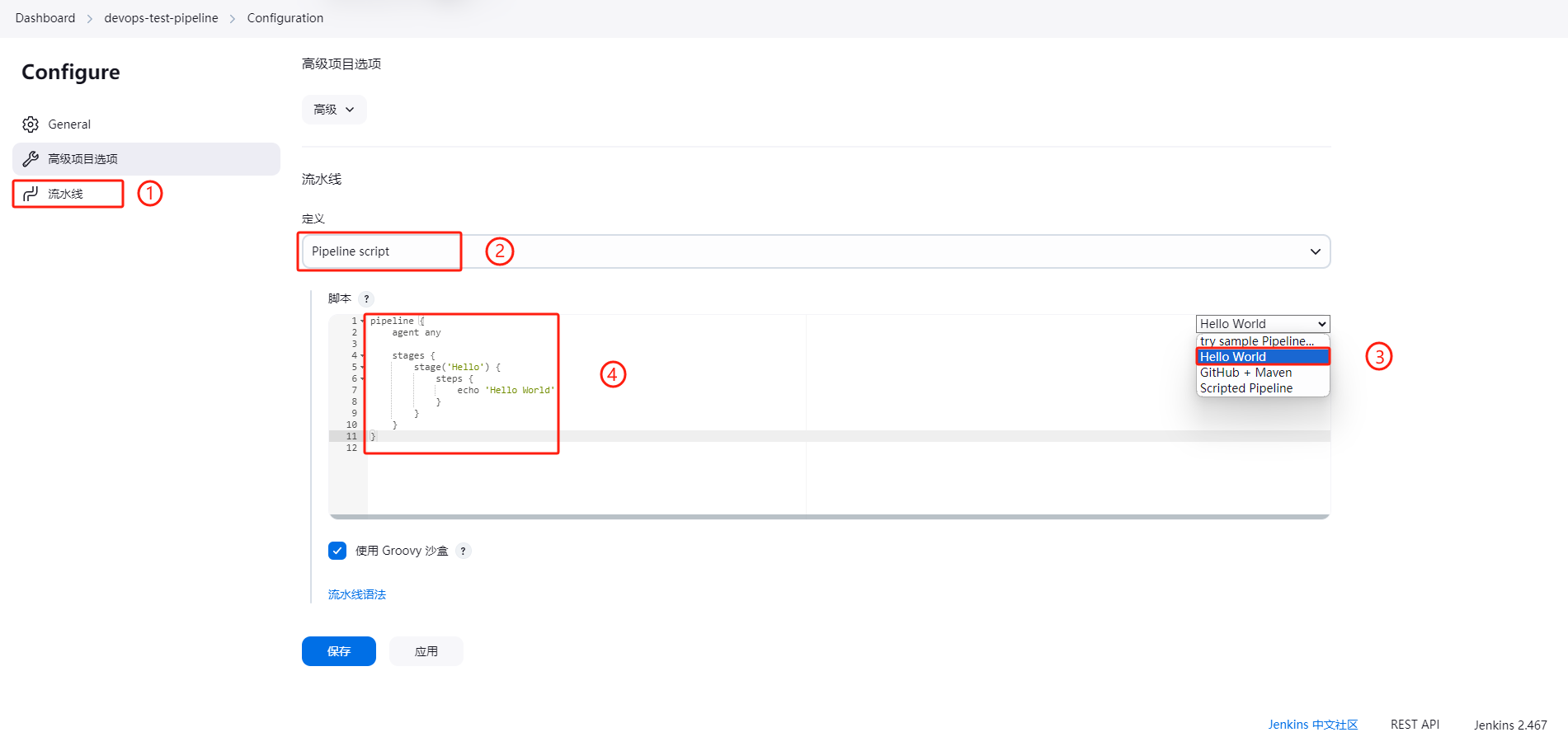Click line number 11 in gutter
The height and width of the screenshot is (751, 1568).
click(351, 436)
